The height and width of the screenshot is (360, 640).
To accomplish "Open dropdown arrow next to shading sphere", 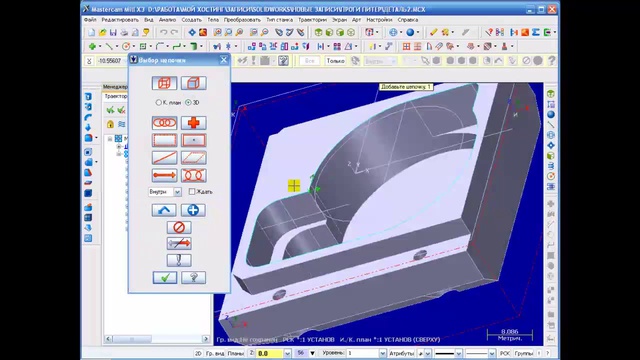I will (418, 32).
